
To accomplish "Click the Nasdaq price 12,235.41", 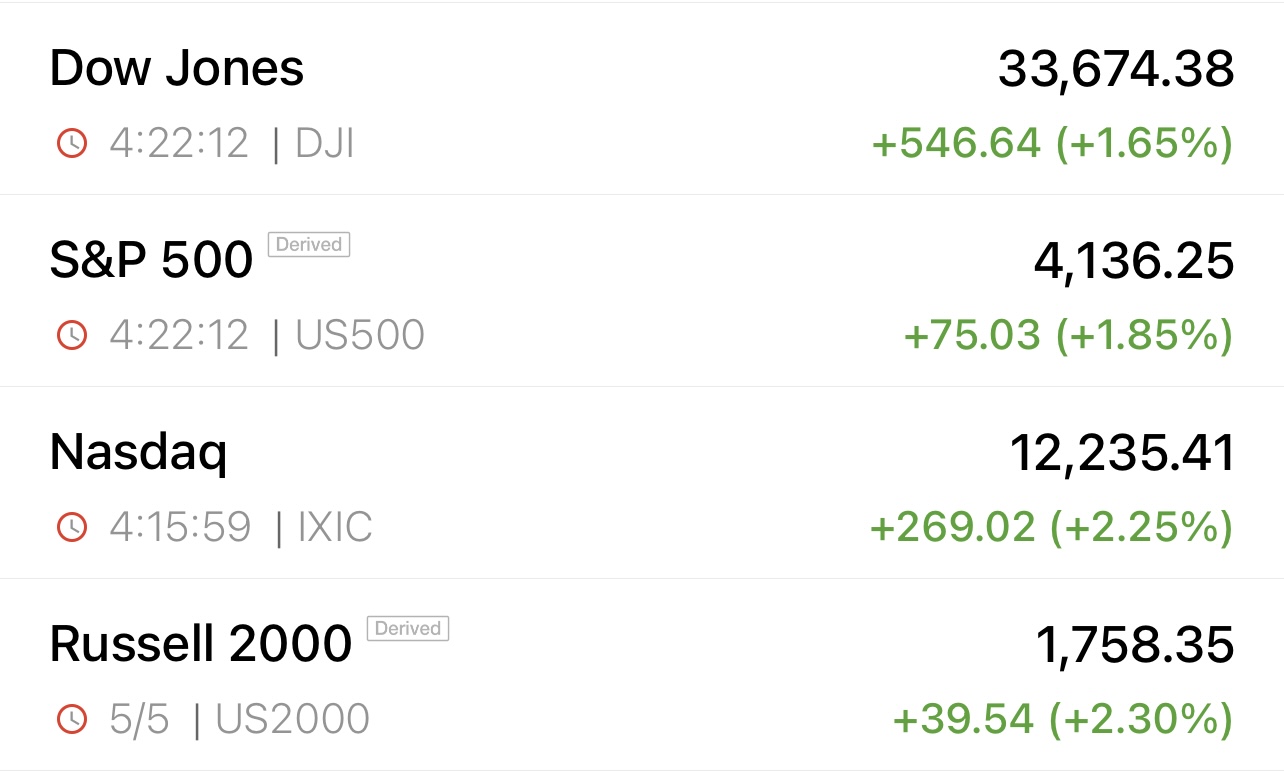I will (x=1122, y=453).
